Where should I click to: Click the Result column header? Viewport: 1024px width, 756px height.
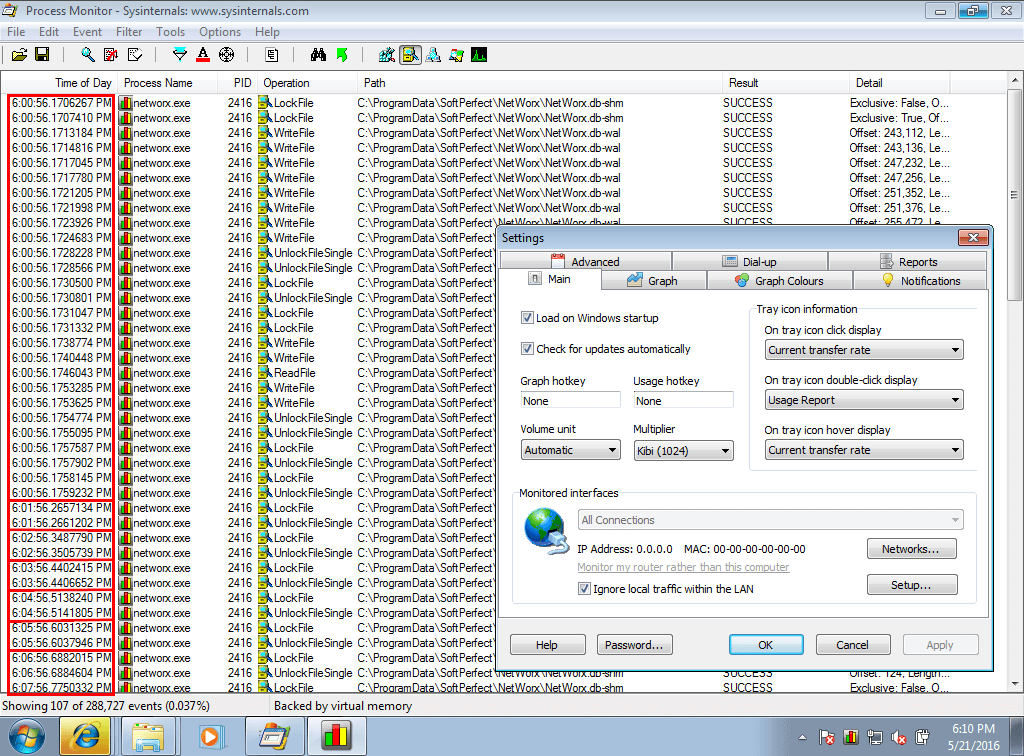coord(786,83)
